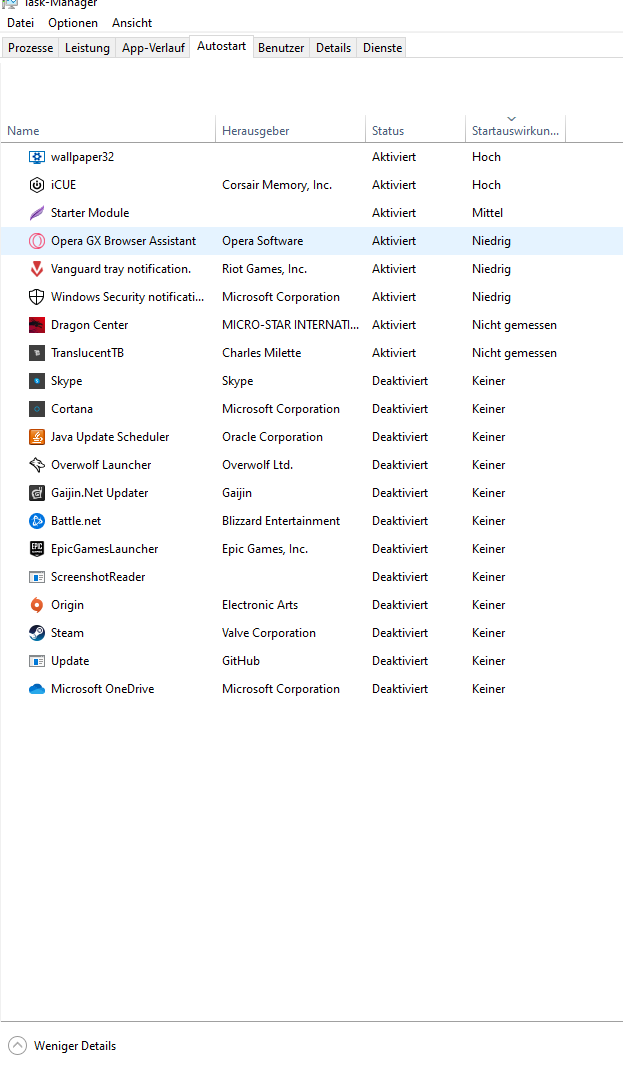This screenshot has height=1070, width=623.
Task: Click Gaijin publisher cell
Action: pos(237,493)
